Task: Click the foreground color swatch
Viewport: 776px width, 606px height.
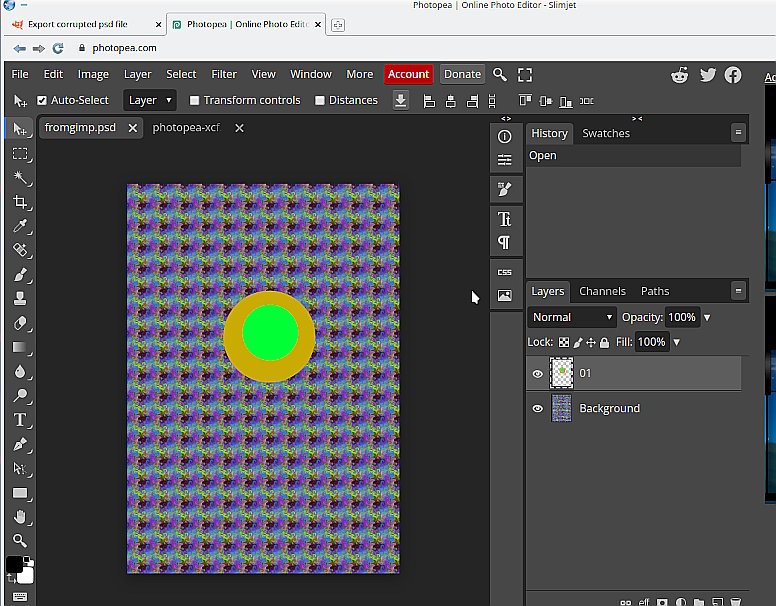Action: [14, 565]
